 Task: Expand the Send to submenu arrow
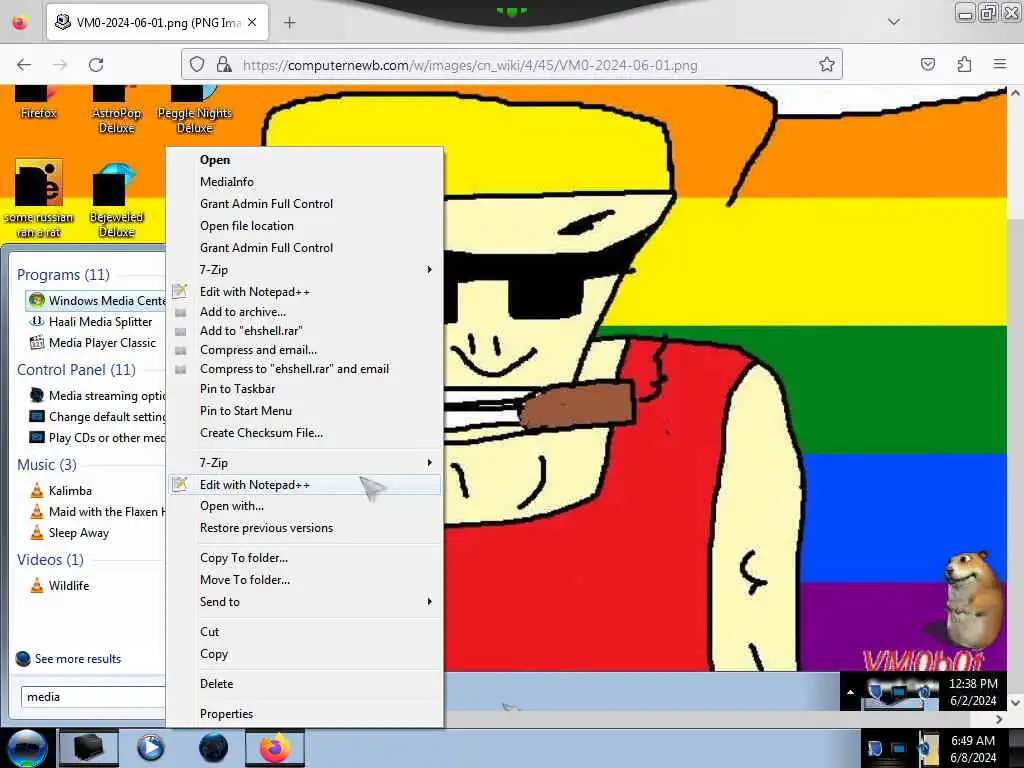coord(429,601)
